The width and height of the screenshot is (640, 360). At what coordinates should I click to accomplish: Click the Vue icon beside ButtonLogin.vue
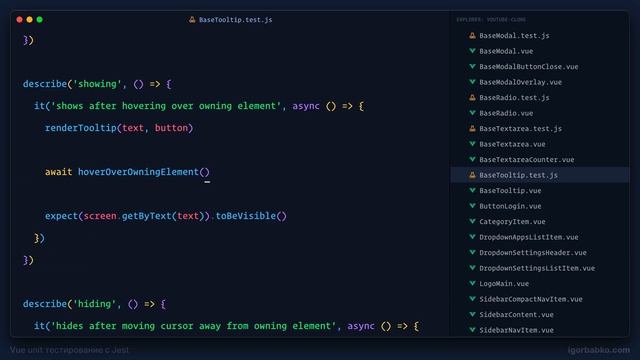(x=472, y=206)
